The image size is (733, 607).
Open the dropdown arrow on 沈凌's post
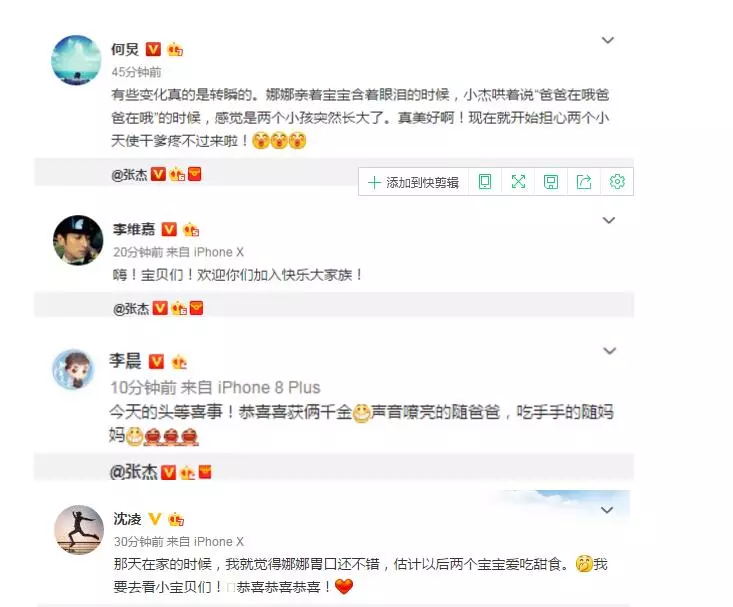click(607, 510)
